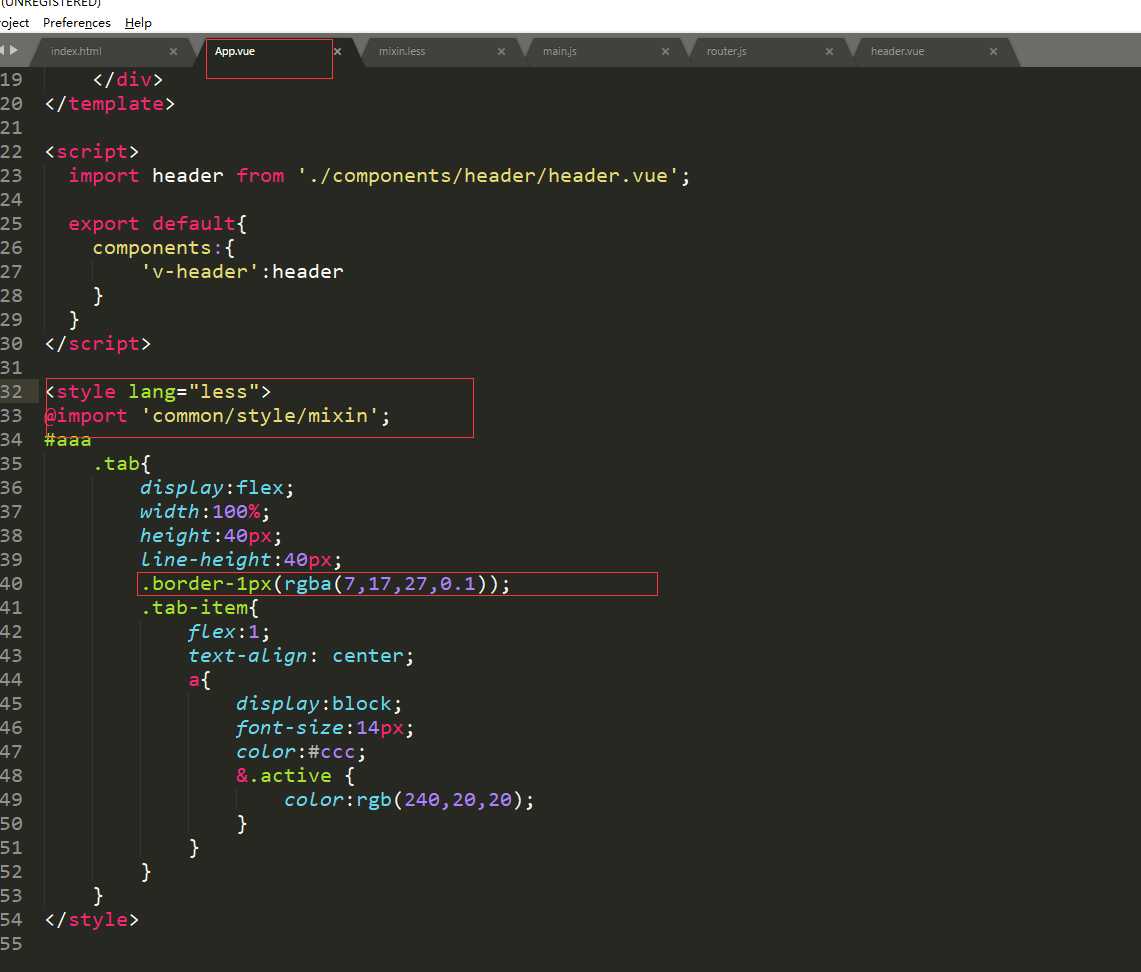Close the App.vue tab
This screenshot has height=972, width=1141.
click(x=337, y=52)
